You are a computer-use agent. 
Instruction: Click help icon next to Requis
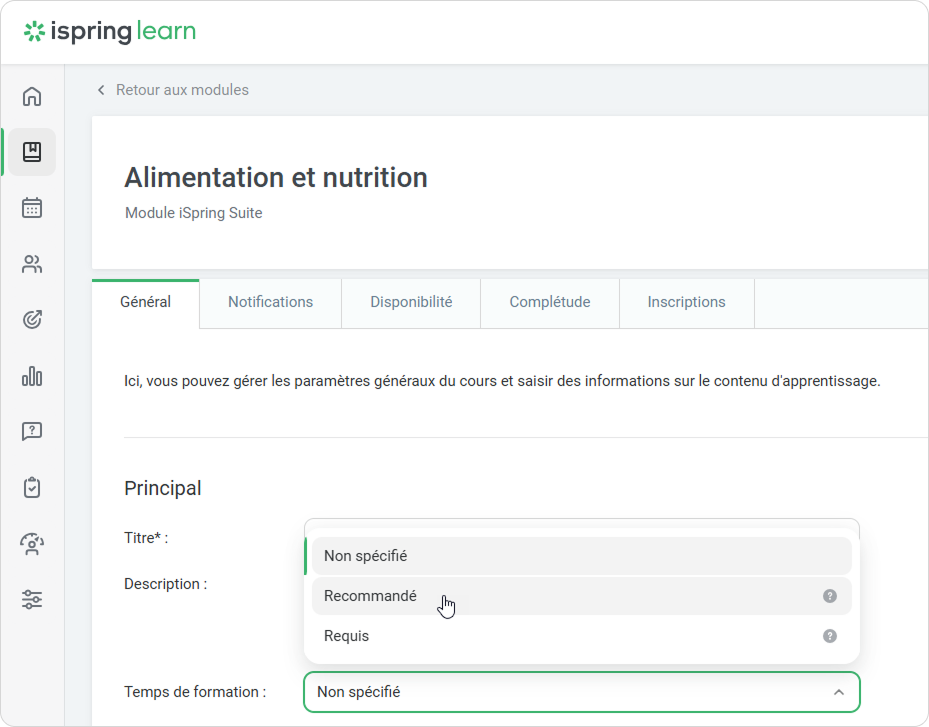click(829, 636)
